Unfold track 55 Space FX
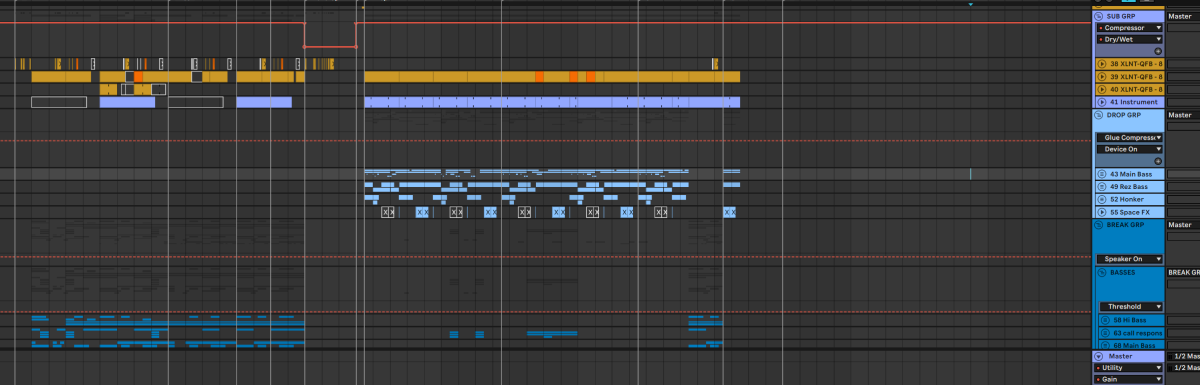1200x385 pixels. click(1102, 211)
